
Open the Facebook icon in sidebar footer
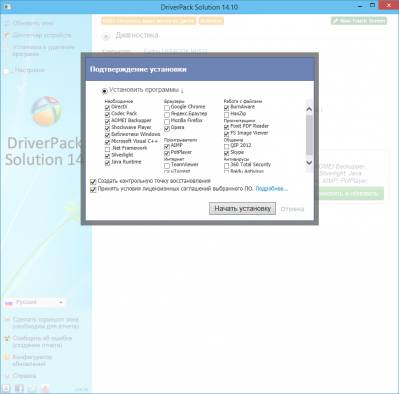coord(19,388)
